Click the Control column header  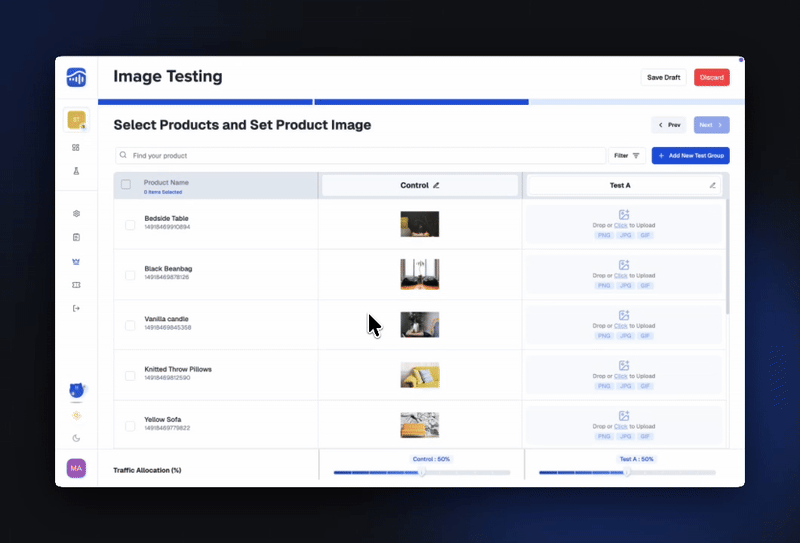click(420, 185)
